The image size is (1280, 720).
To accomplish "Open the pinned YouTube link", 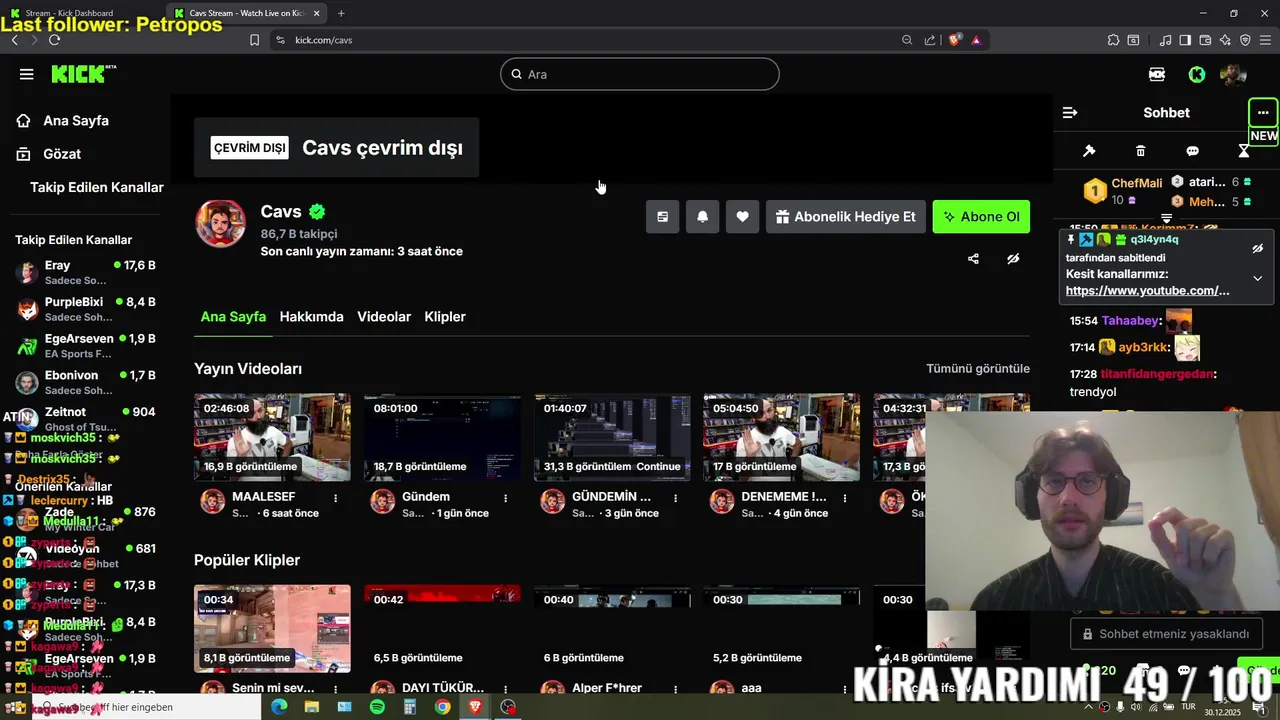I will tap(1147, 291).
